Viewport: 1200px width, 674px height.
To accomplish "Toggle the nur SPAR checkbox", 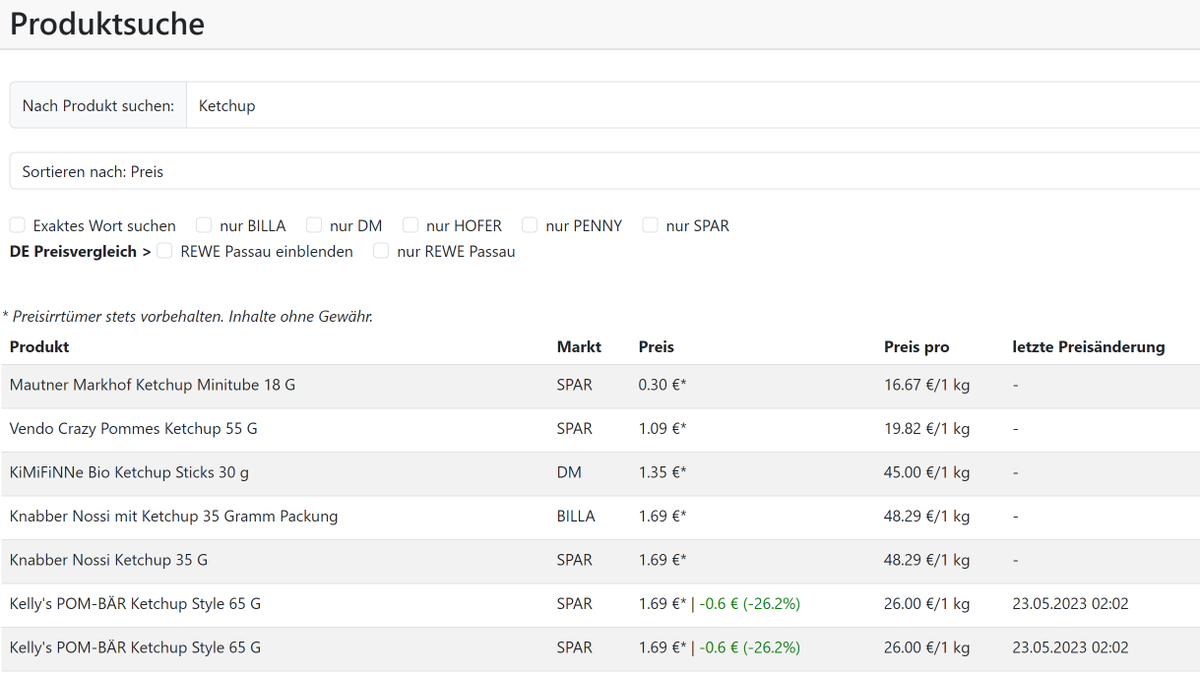I will coord(651,226).
